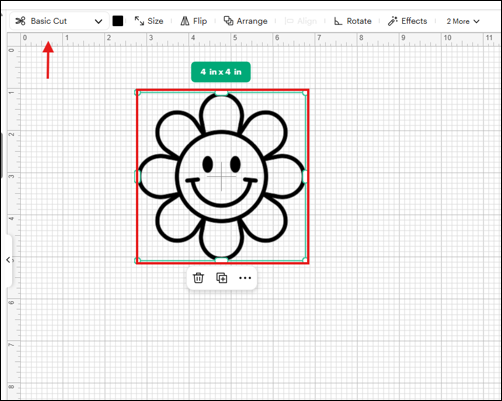Click the bottom-left corner selection handle

137,260
